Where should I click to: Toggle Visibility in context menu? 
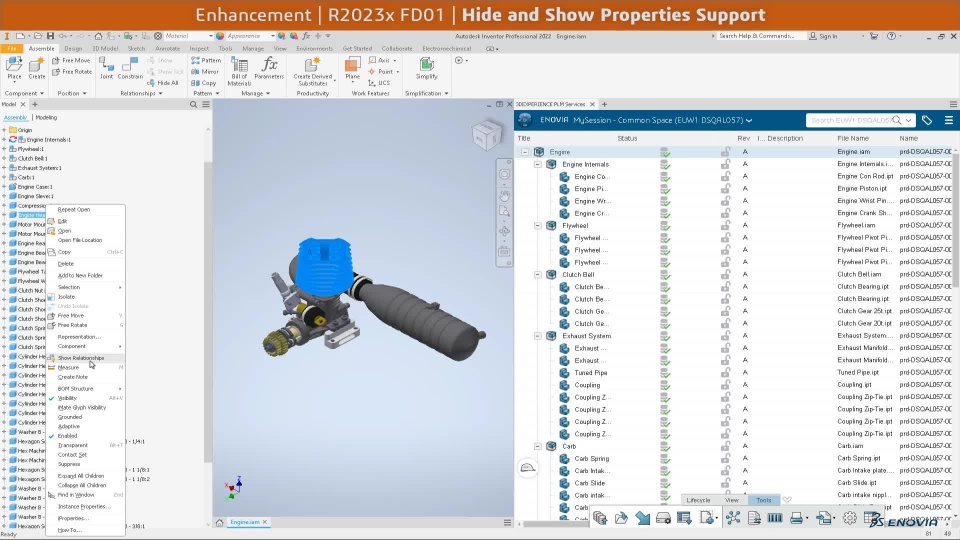pyautogui.click(x=67, y=398)
